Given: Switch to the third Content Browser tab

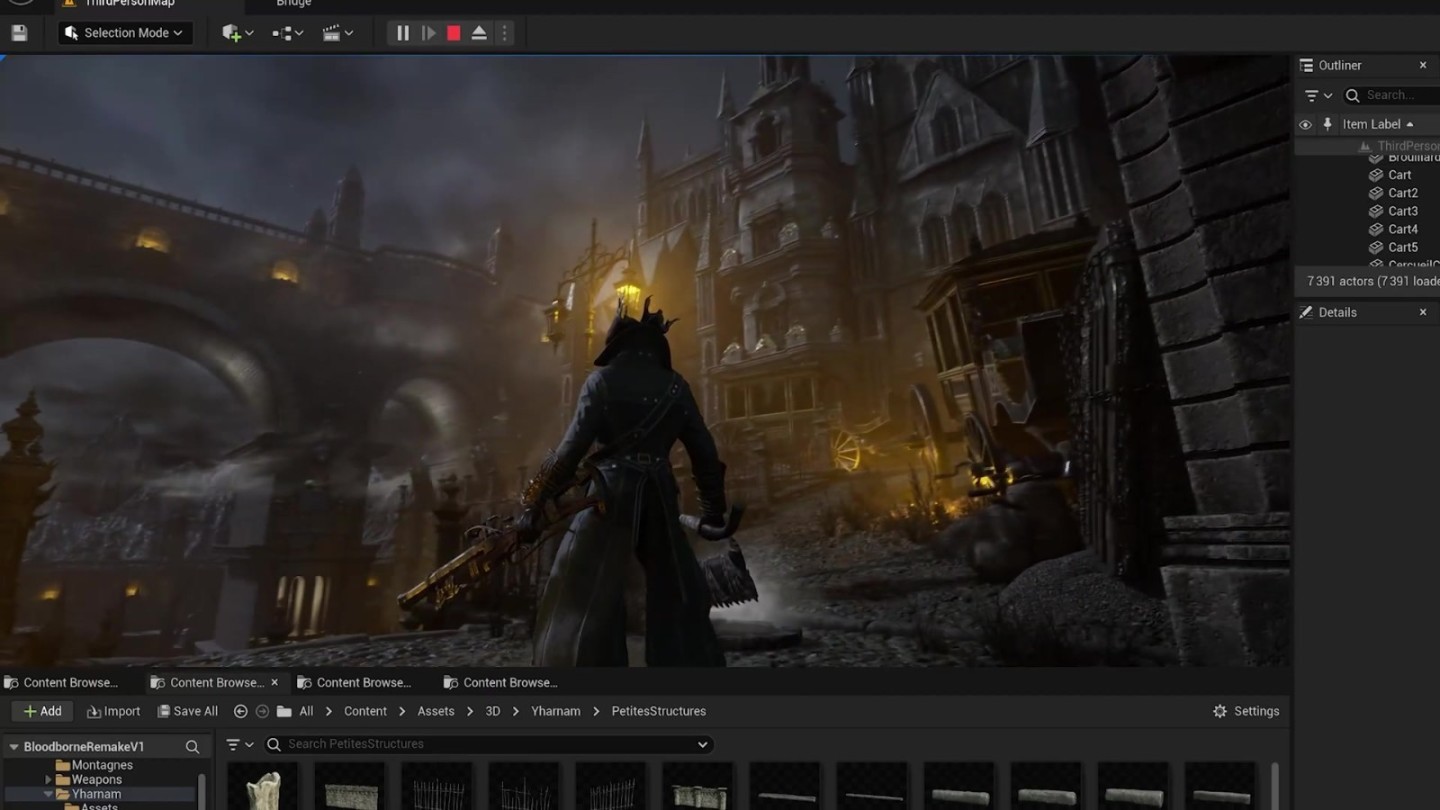Looking at the screenshot, I should (x=355, y=683).
